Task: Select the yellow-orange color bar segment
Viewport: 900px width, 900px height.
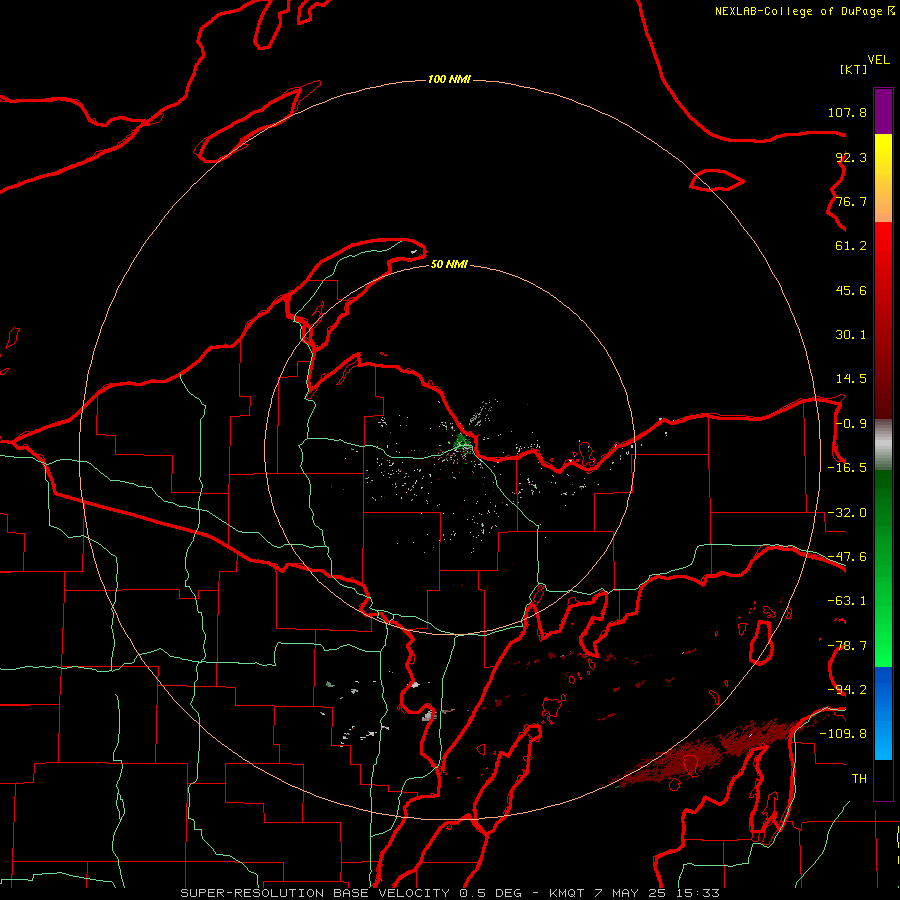Action: coord(883,178)
